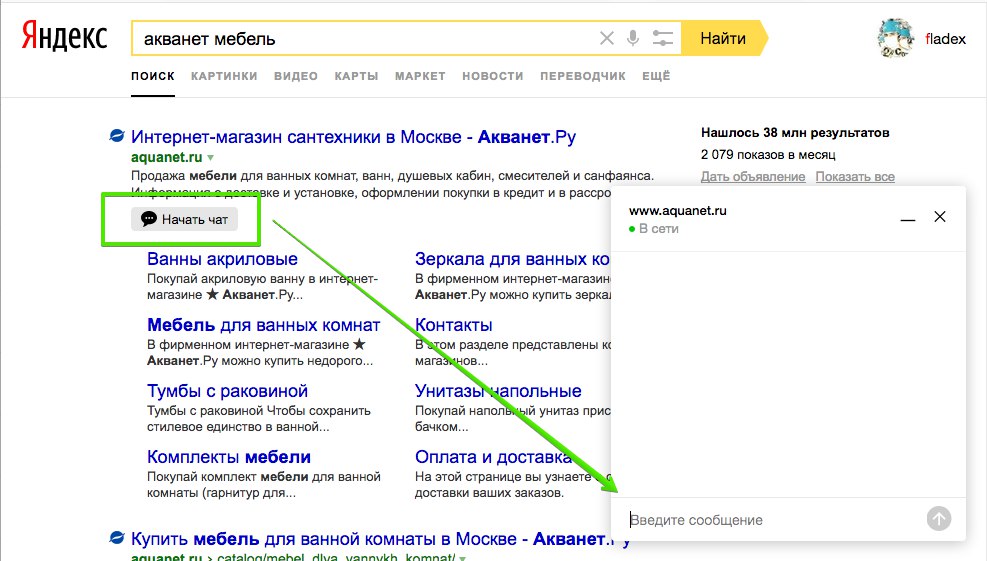
Task: Click the Начать чат button
Action: (184, 219)
